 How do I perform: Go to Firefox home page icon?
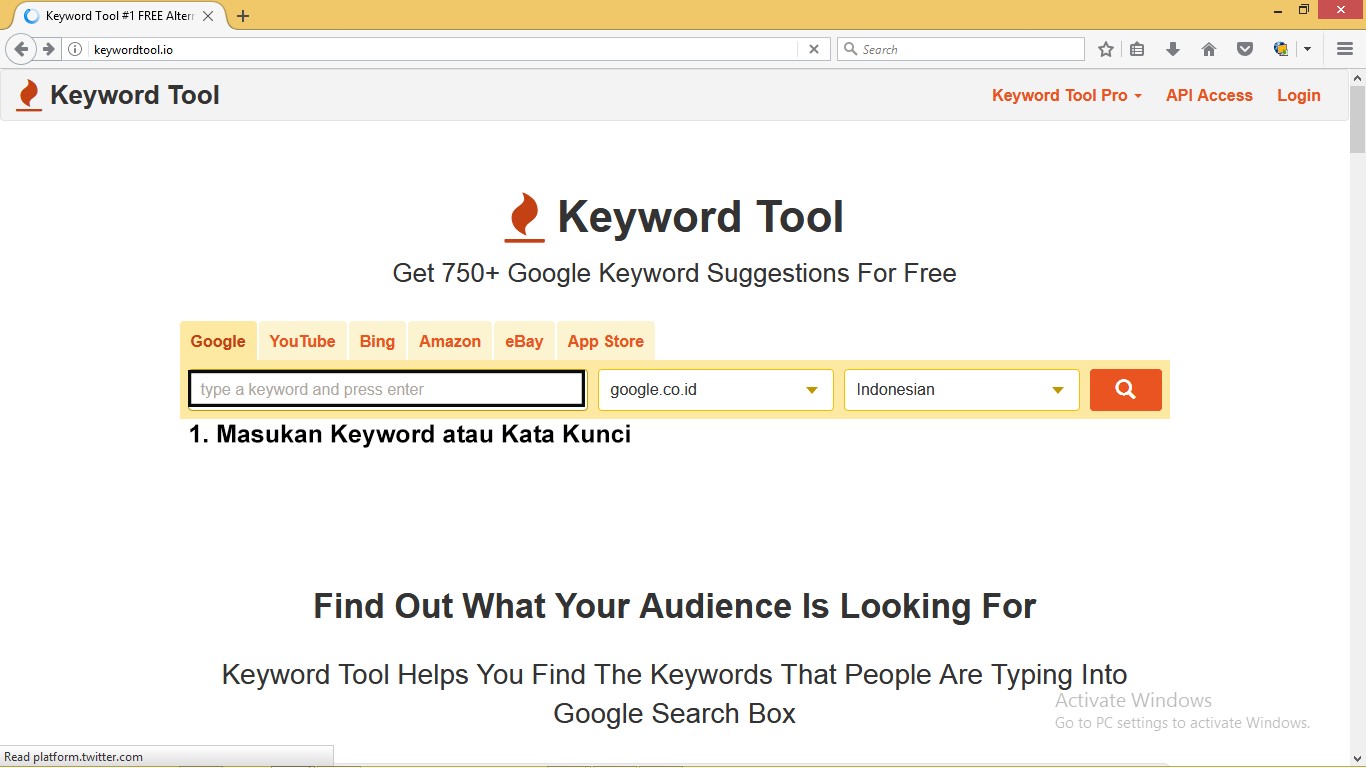tap(1209, 49)
